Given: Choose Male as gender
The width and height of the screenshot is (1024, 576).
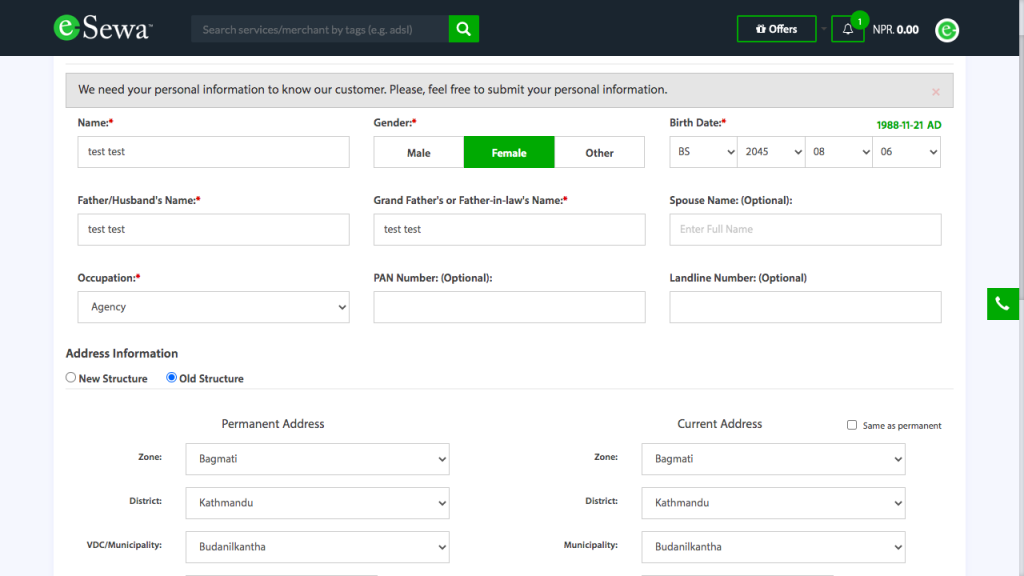Looking at the screenshot, I should click(418, 152).
